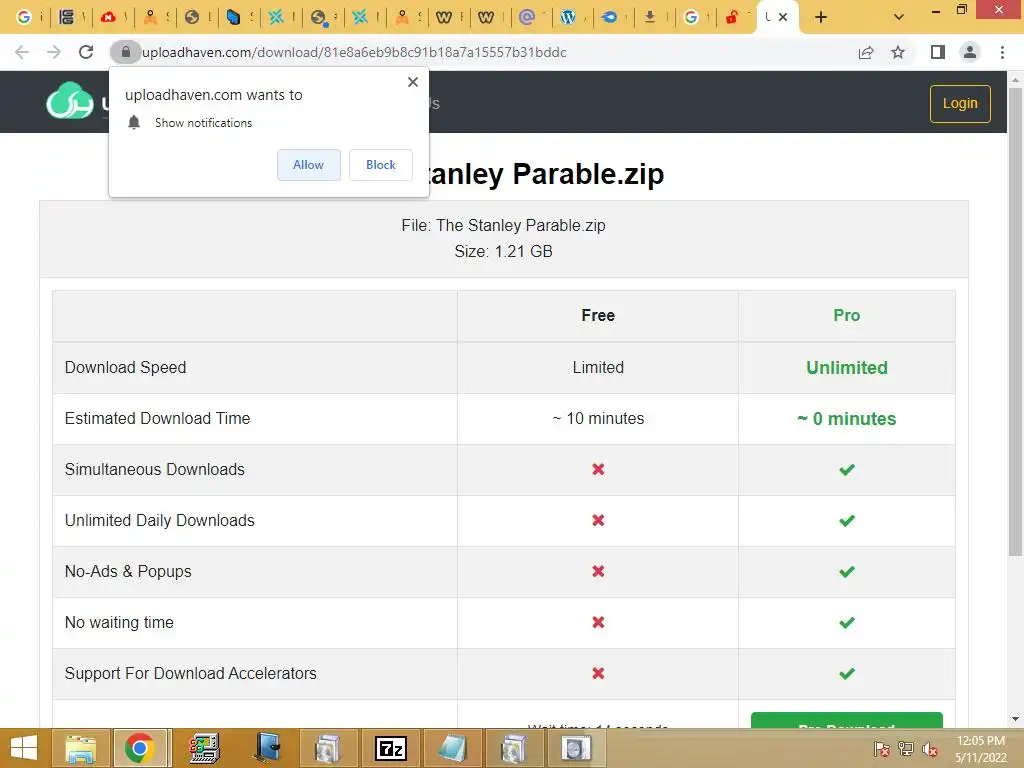Viewport: 1024px width, 768px height.
Task: Click red X for No waiting time
Action: (x=598, y=622)
